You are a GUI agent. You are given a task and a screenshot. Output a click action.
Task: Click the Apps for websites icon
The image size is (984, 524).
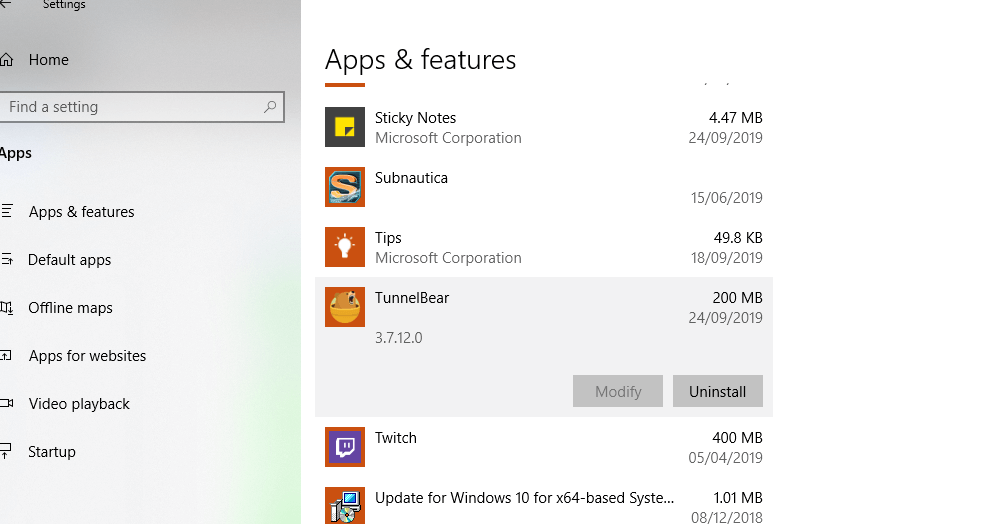coord(6,356)
